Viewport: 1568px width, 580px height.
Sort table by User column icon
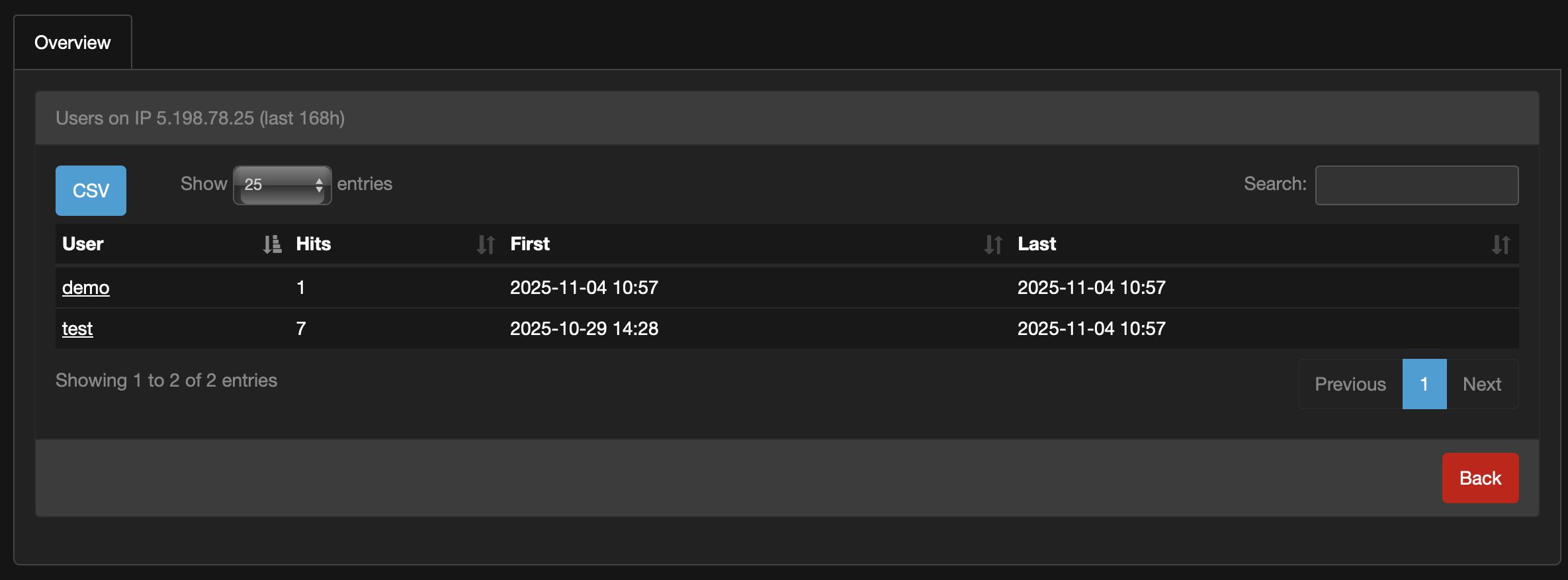(x=272, y=244)
